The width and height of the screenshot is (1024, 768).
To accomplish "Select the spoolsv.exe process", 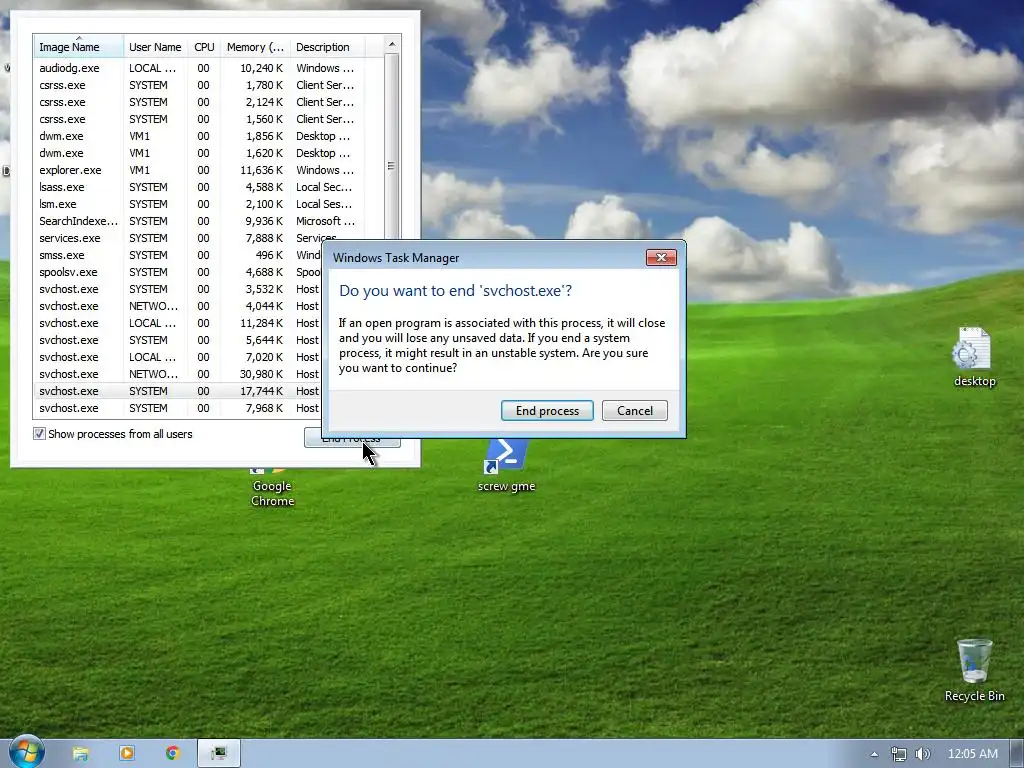I will click(x=178, y=272).
